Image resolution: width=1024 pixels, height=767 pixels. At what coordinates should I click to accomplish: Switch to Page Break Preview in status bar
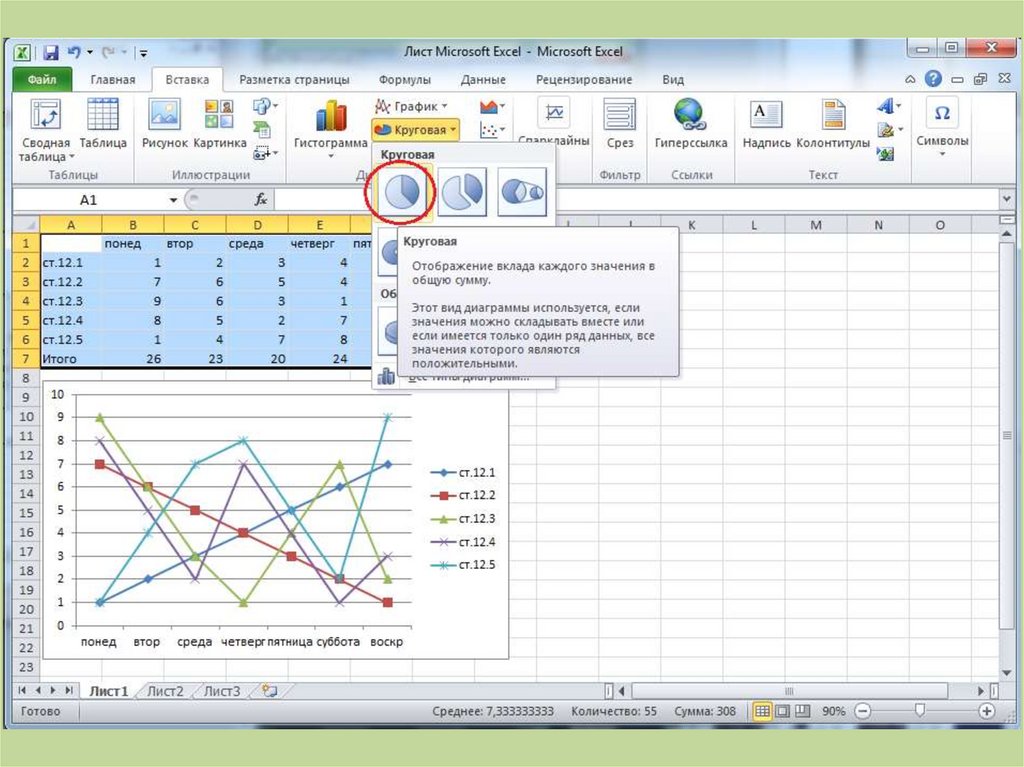click(803, 711)
